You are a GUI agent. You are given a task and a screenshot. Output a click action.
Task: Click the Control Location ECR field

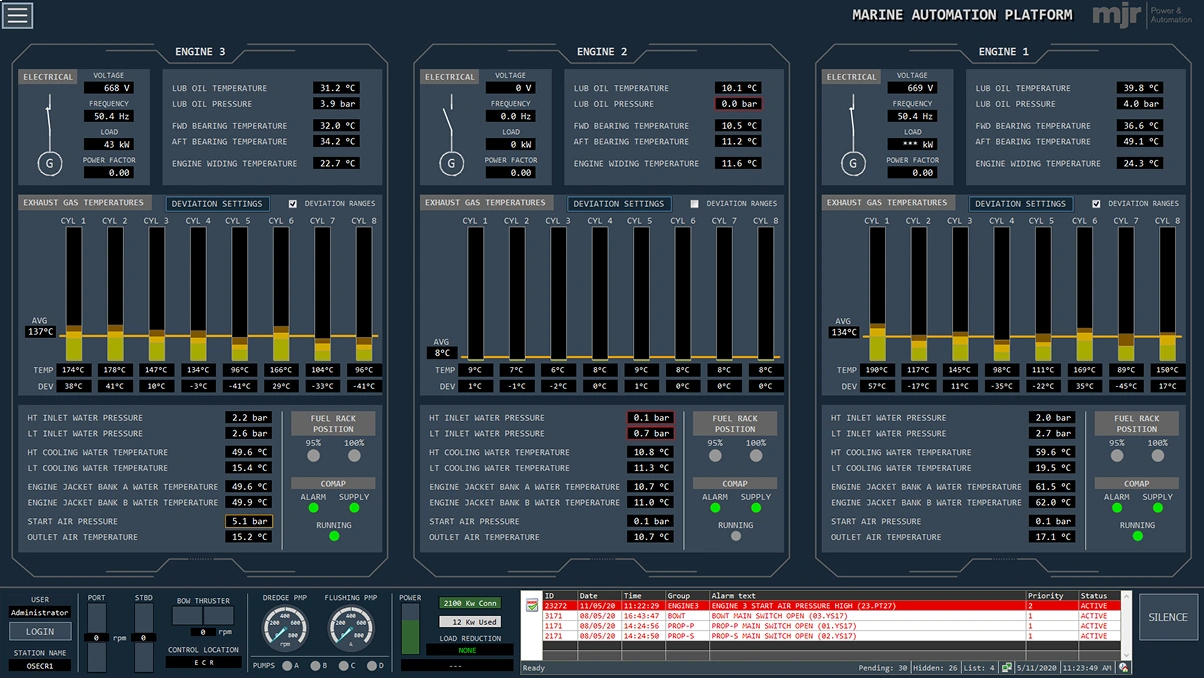pyautogui.click(x=204, y=662)
